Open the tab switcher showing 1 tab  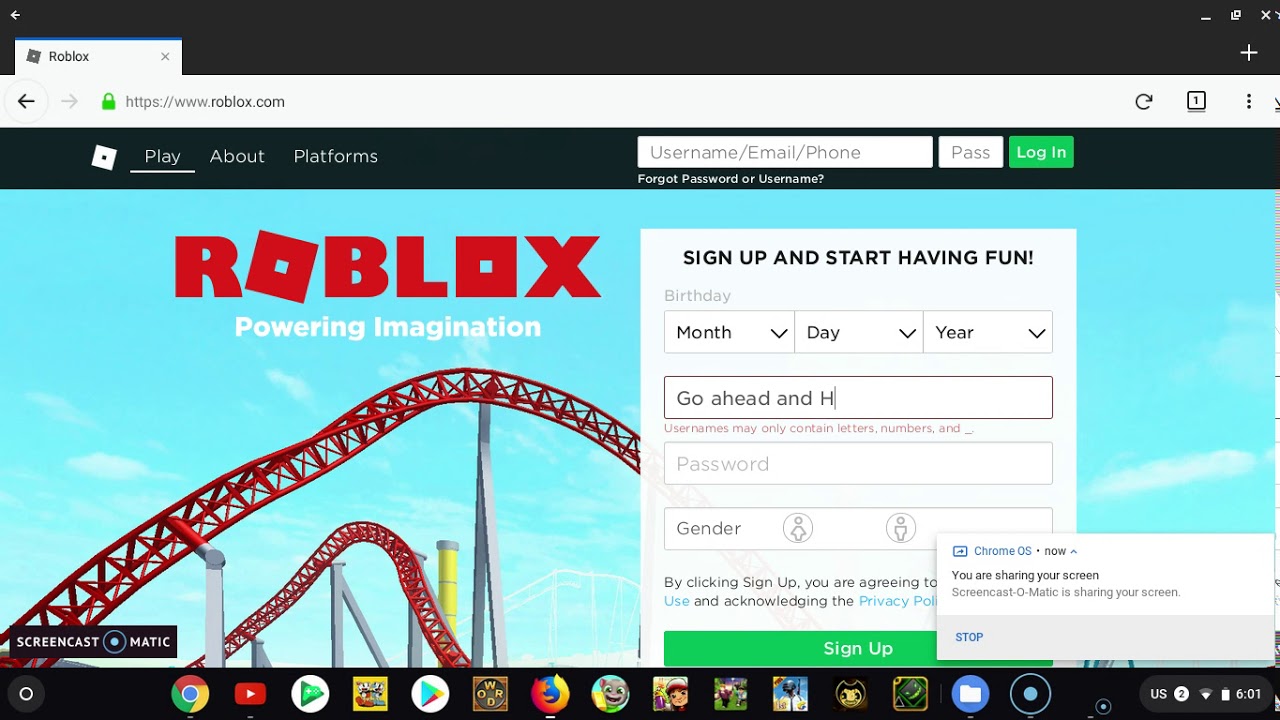pos(1196,101)
